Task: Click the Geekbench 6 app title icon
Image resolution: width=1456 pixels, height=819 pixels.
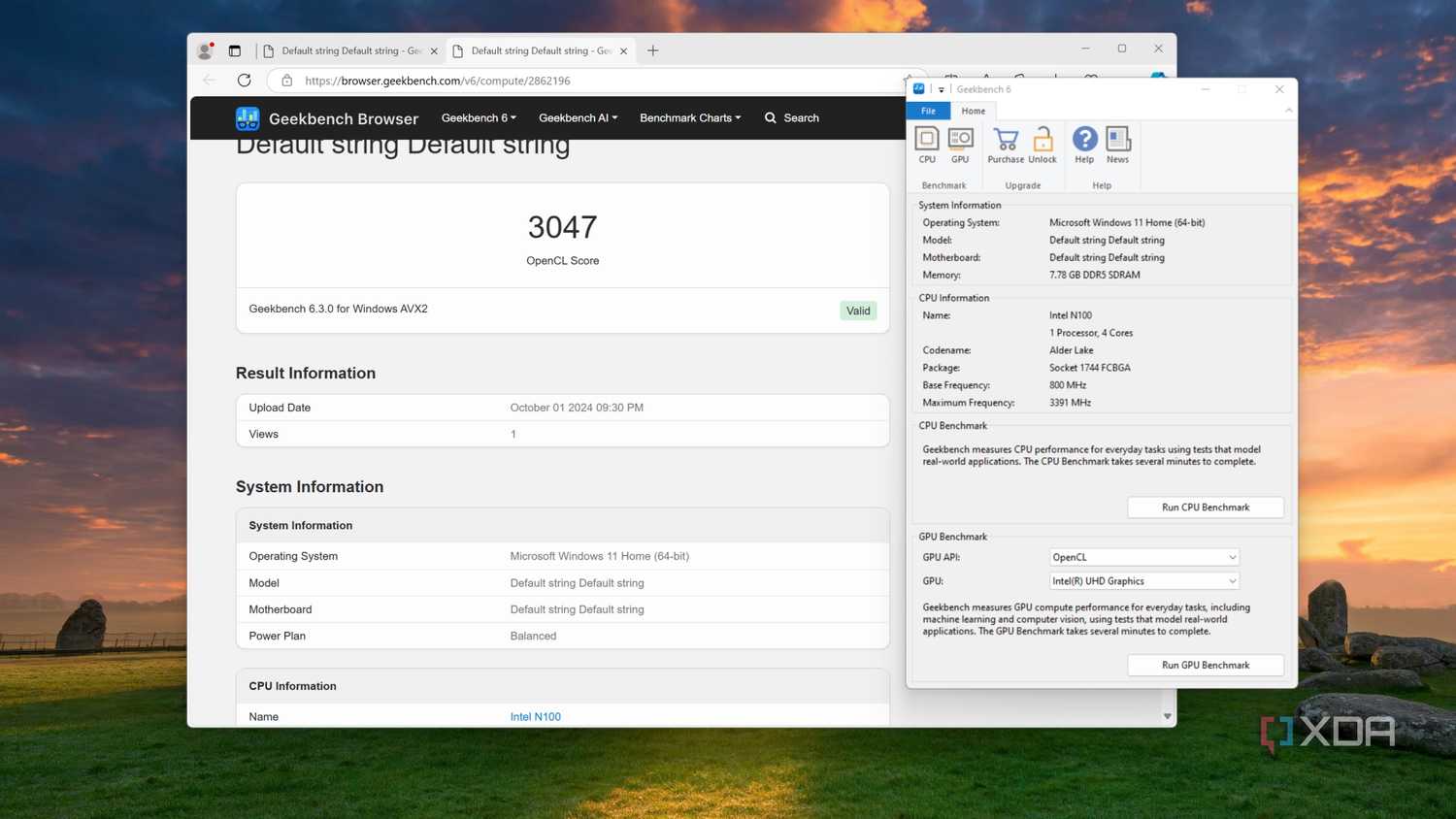Action: tap(918, 88)
